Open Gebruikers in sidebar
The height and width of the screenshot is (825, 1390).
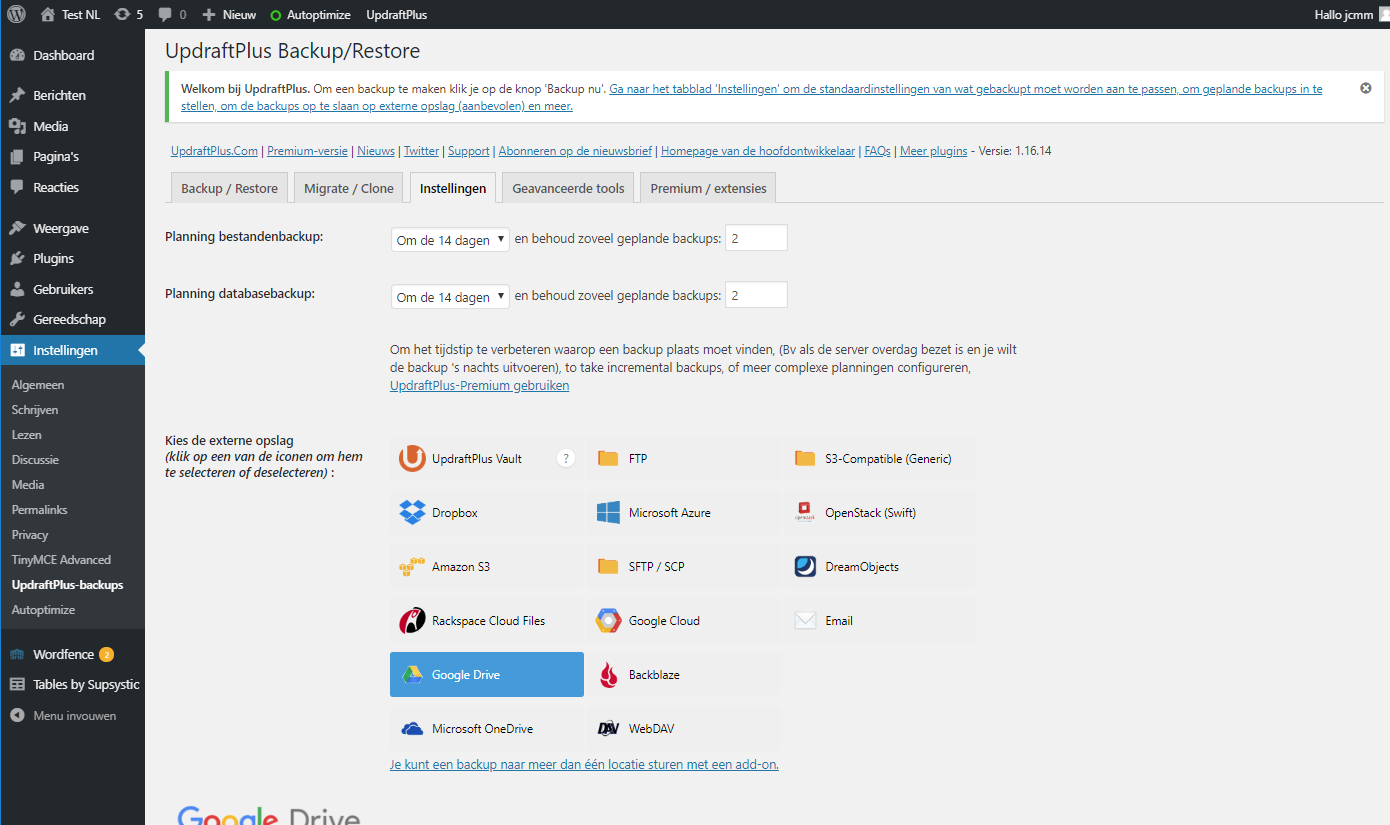[72, 289]
